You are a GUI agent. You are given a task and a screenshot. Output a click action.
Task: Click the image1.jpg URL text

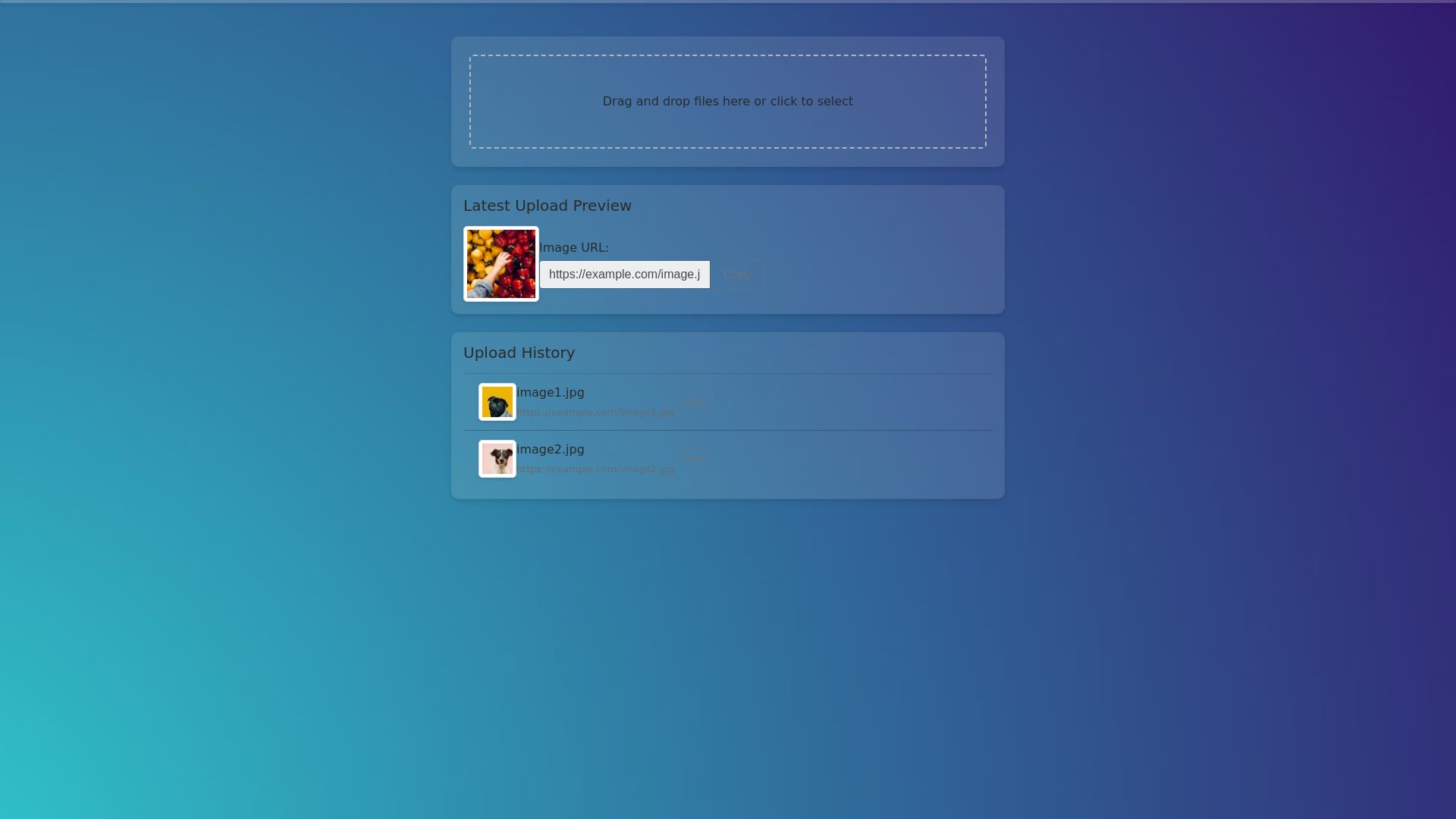click(595, 413)
